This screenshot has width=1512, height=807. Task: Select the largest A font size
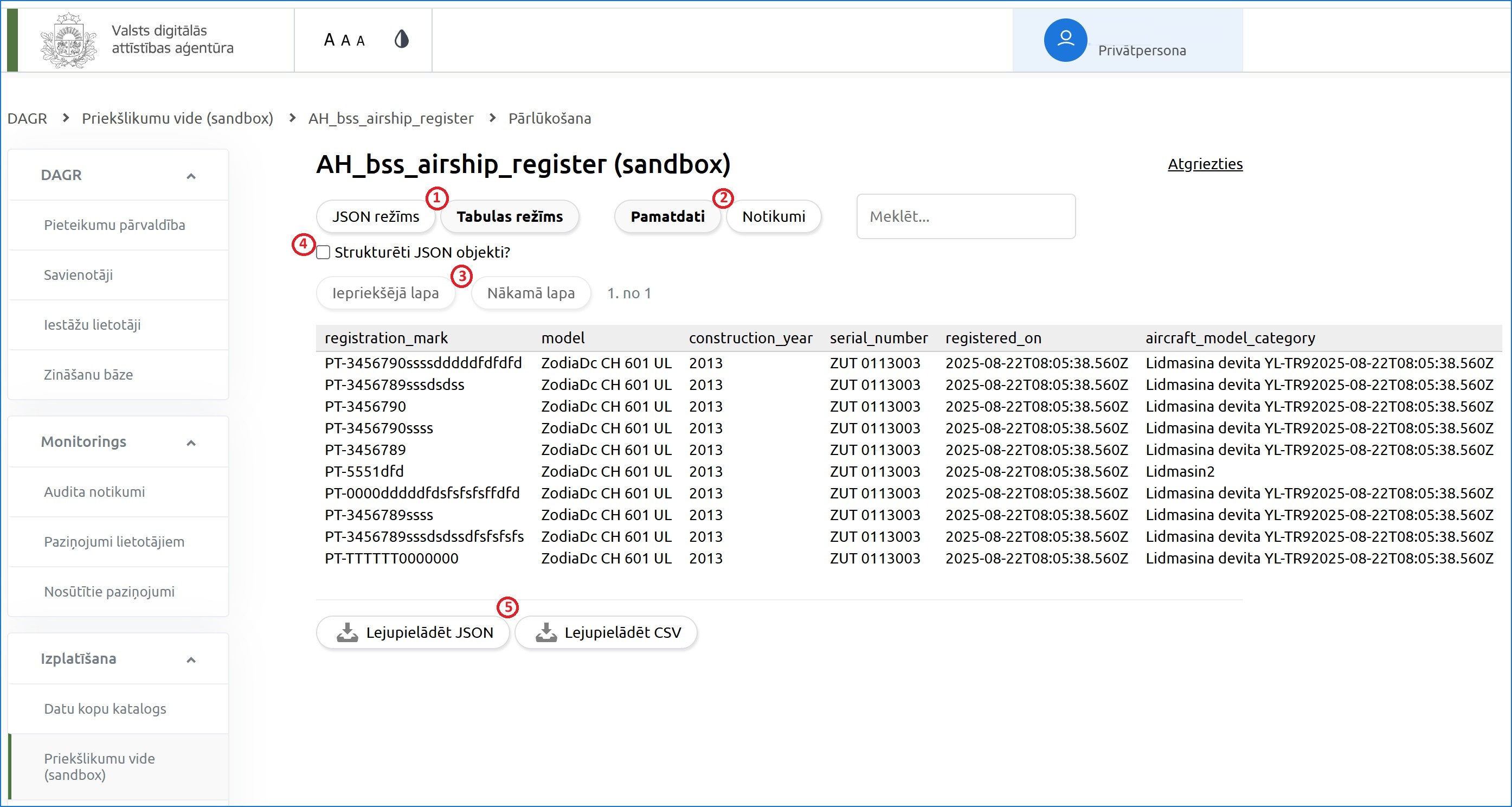[329, 40]
